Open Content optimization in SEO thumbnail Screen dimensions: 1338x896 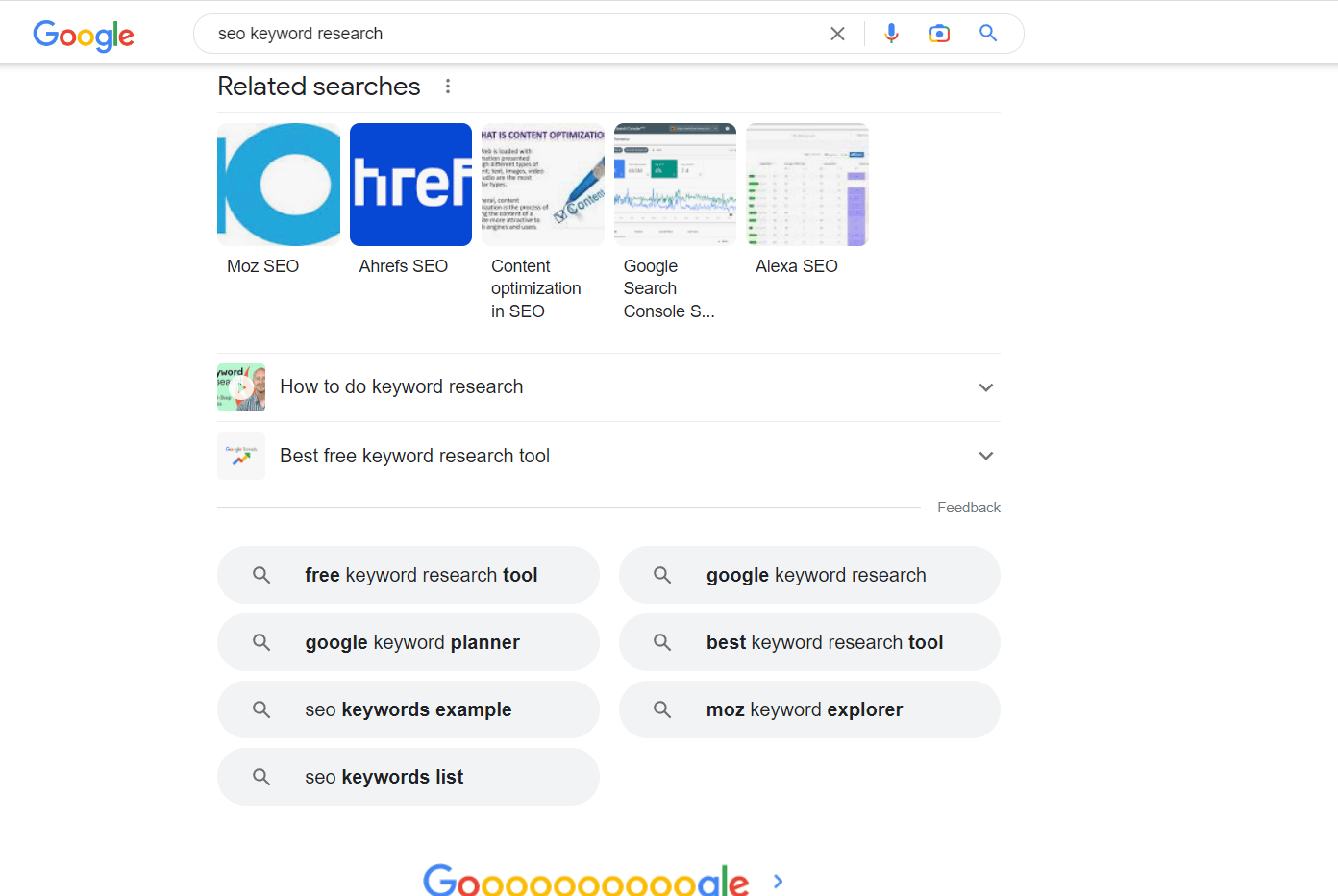coord(543,185)
